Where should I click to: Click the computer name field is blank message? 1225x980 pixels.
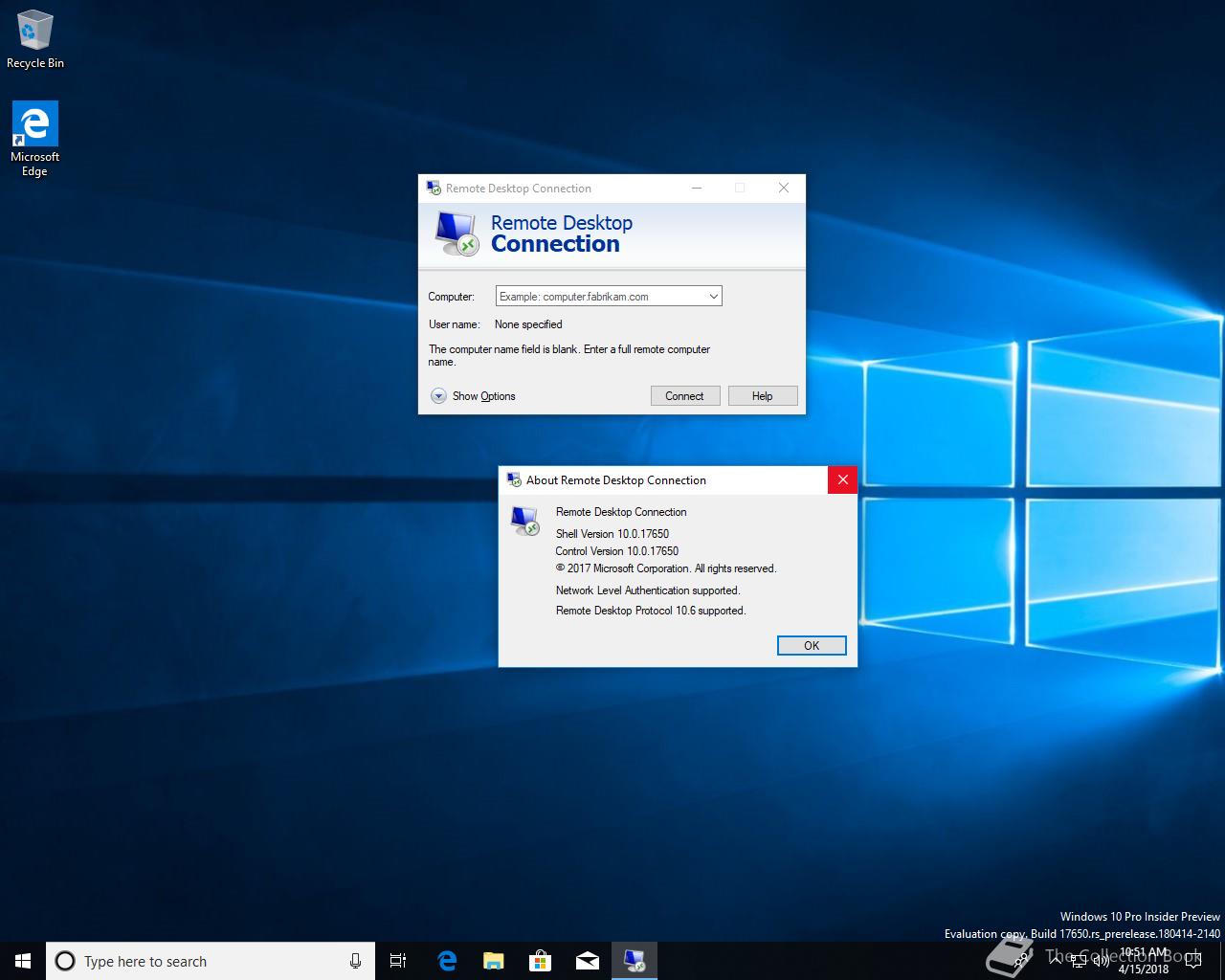click(x=569, y=355)
